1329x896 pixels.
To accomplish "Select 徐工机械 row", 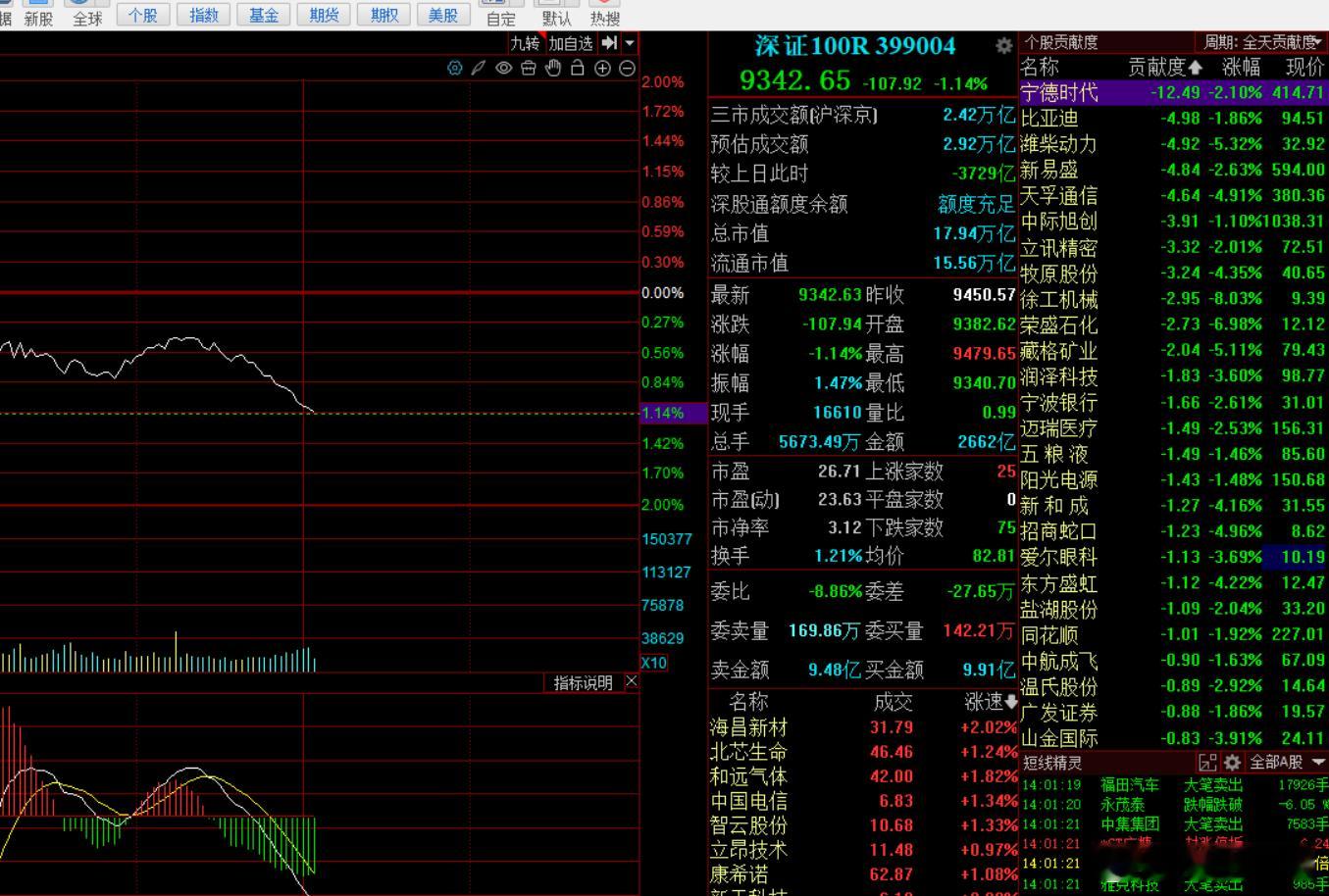I will pos(1174,299).
